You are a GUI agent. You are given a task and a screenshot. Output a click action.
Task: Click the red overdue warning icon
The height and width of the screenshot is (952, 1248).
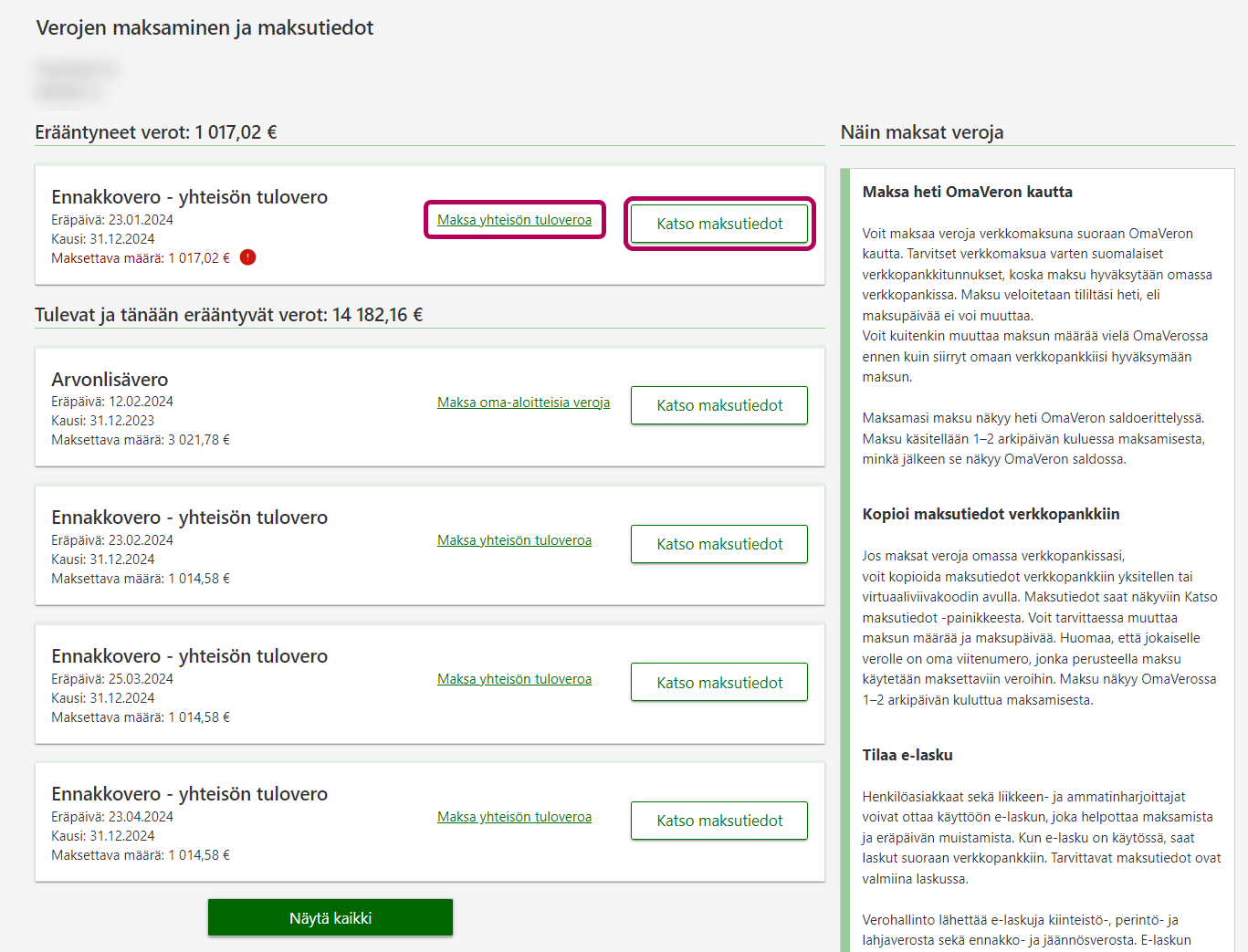point(248,257)
